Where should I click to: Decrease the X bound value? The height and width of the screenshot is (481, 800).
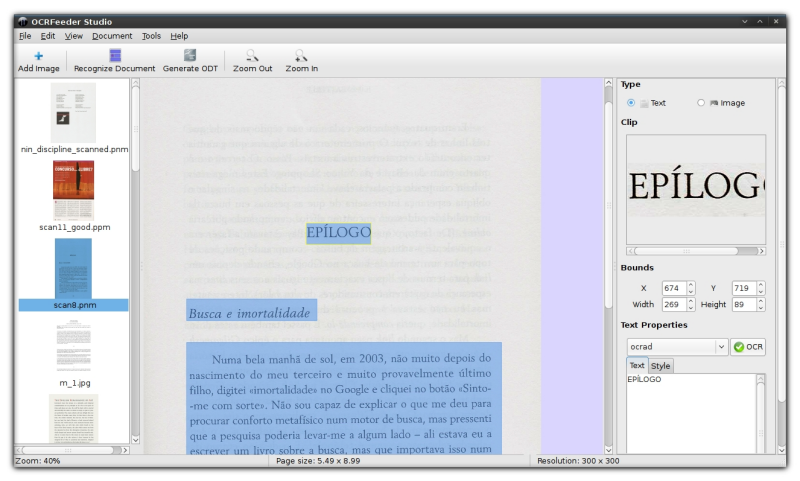(691, 292)
